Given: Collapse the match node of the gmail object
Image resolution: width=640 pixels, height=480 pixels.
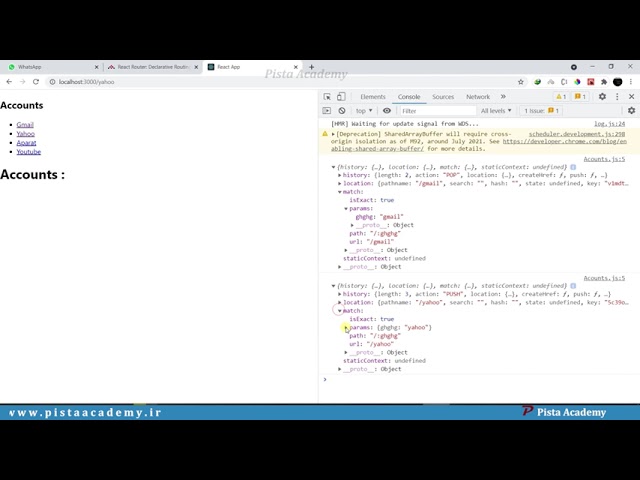Looking at the screenshot, I should click(x=340, y=192).
